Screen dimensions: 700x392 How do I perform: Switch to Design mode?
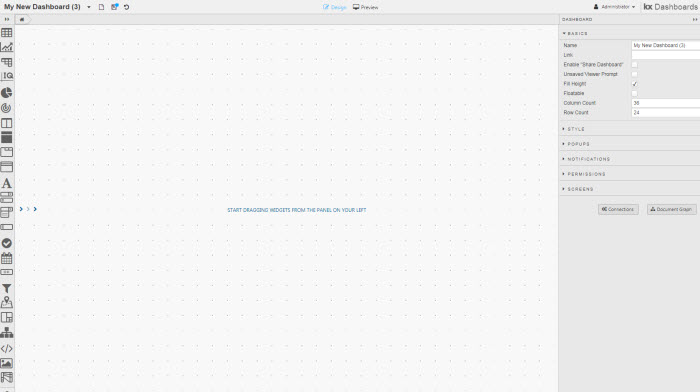tap(335, 7)
